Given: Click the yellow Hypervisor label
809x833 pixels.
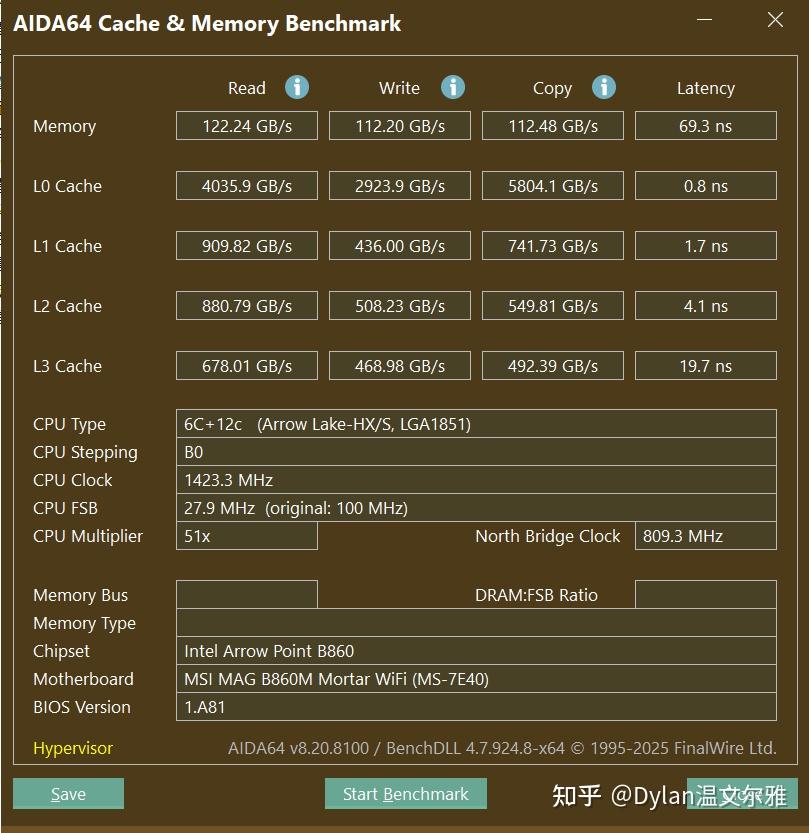Looking at the screenshot, I should [73, 748].
